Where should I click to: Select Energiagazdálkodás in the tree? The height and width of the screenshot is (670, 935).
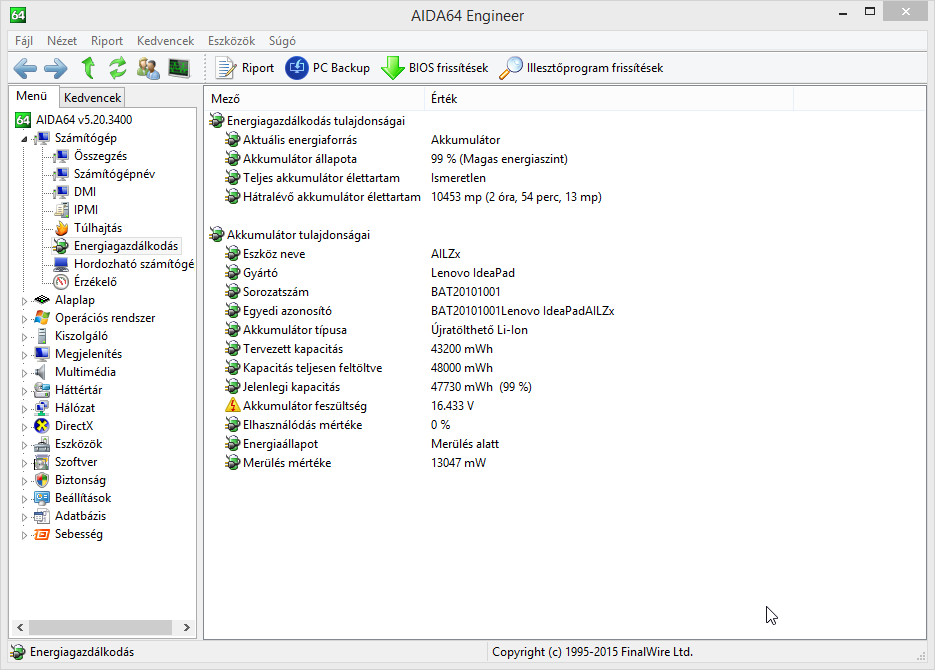coord(126,246)
